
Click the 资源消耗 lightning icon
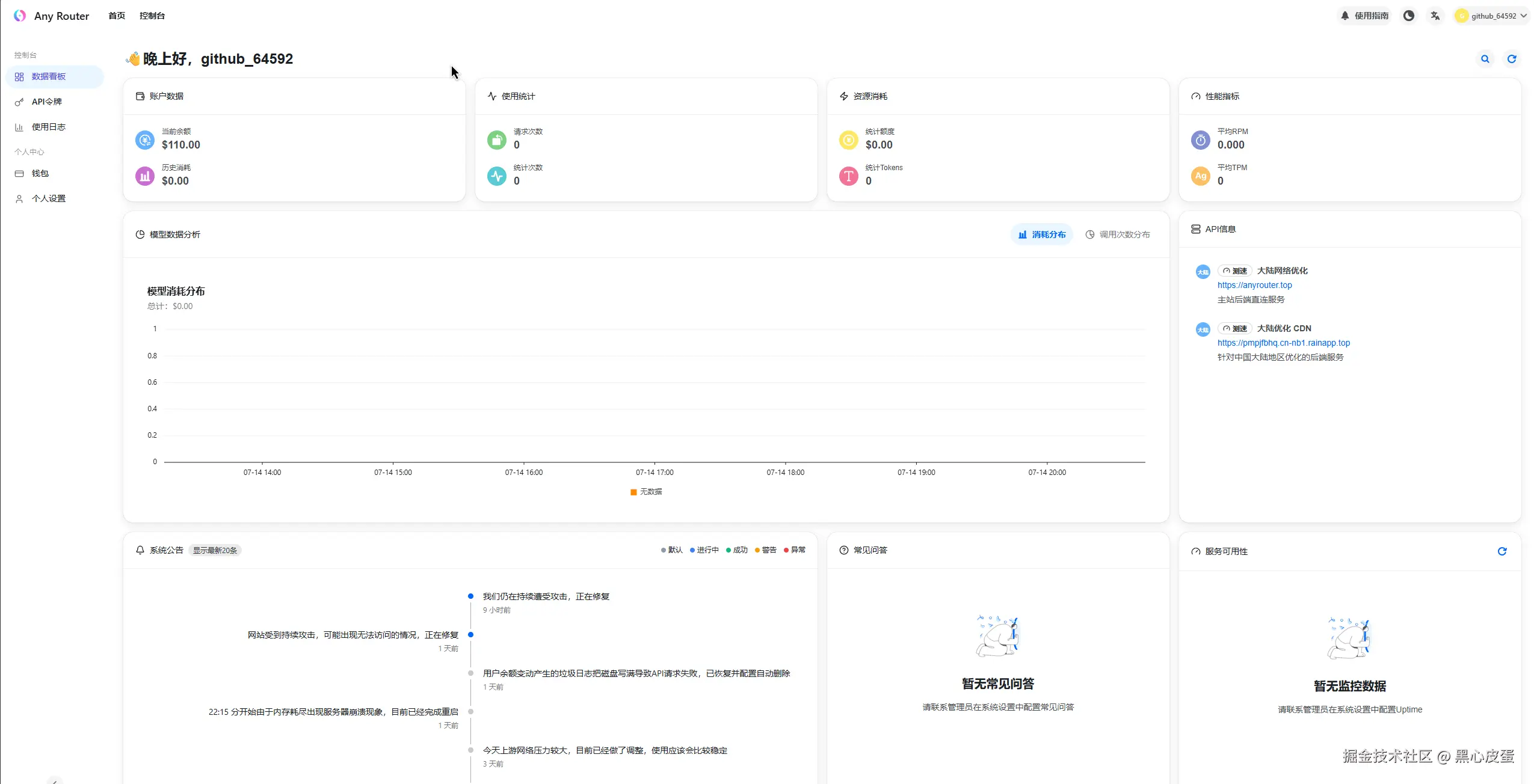(844, 96)
